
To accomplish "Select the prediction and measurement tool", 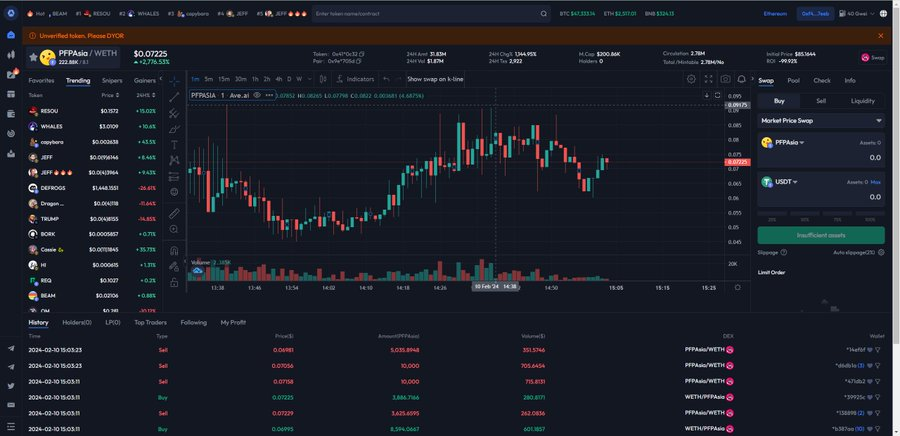I will click(x=174, y=177).
